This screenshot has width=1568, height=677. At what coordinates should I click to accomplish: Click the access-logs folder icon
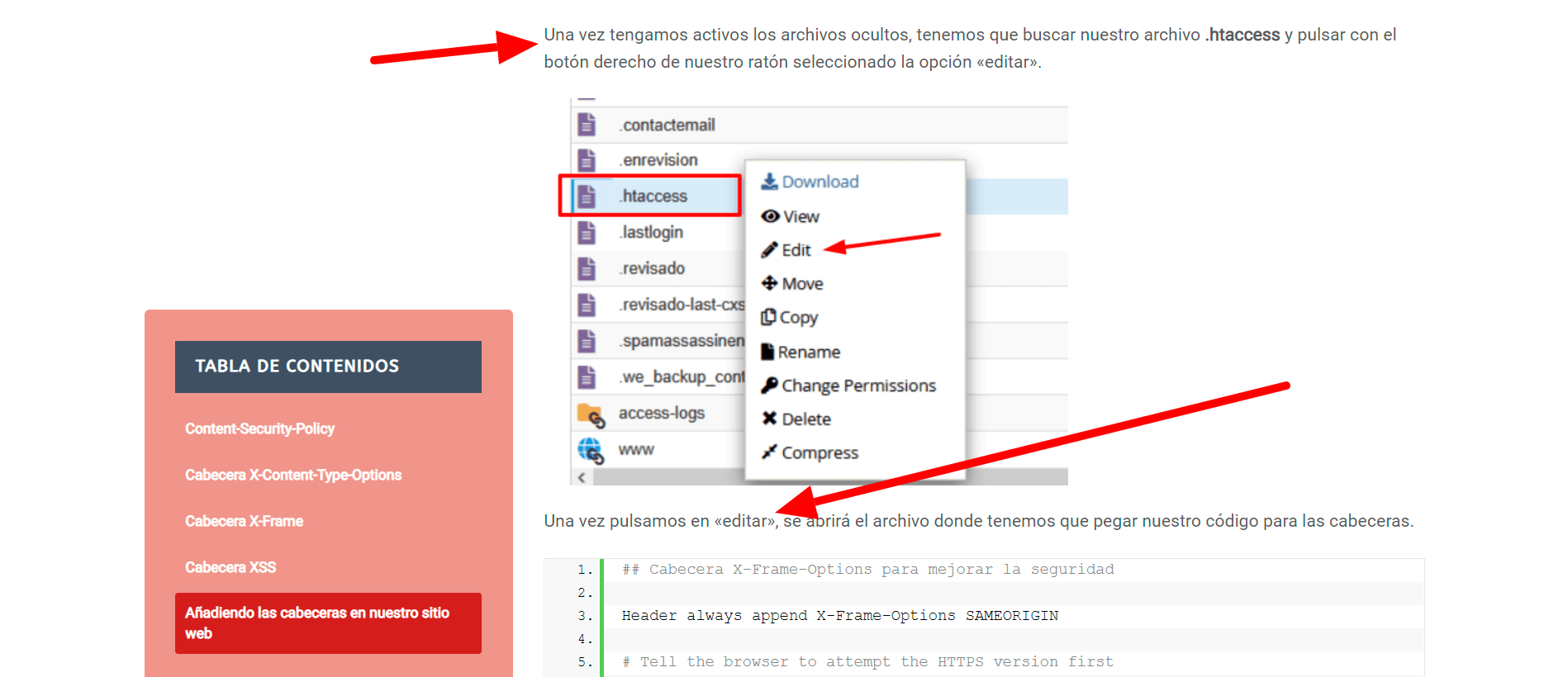tap(591, 414)
